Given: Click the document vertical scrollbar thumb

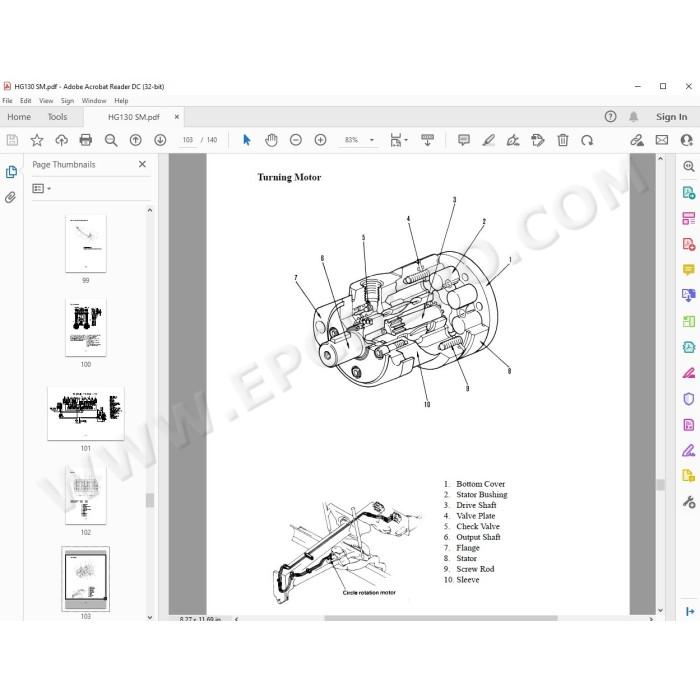Looking at the screenshot, I should [x=660, y=484].
